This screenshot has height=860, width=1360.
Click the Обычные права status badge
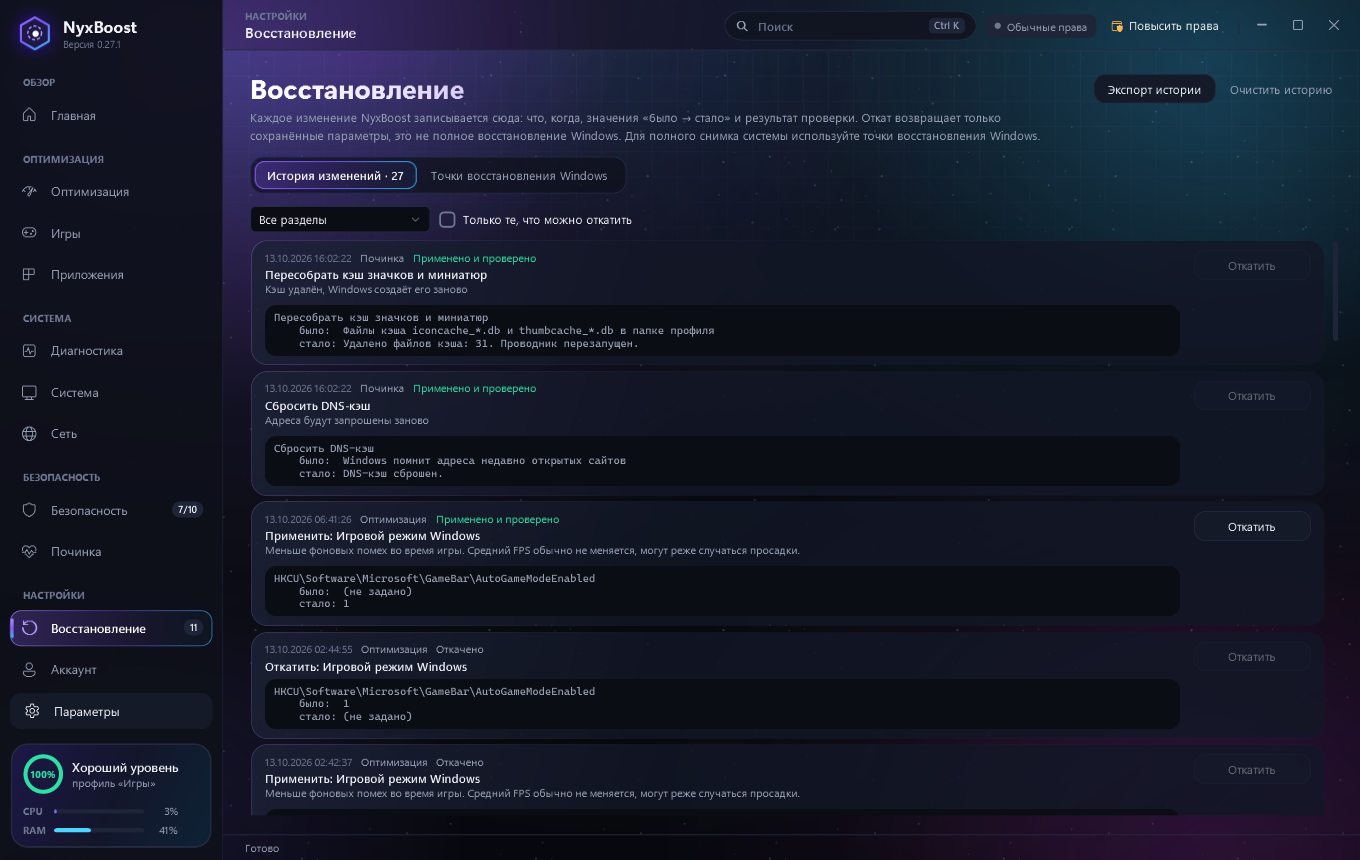pos(1040,26)
